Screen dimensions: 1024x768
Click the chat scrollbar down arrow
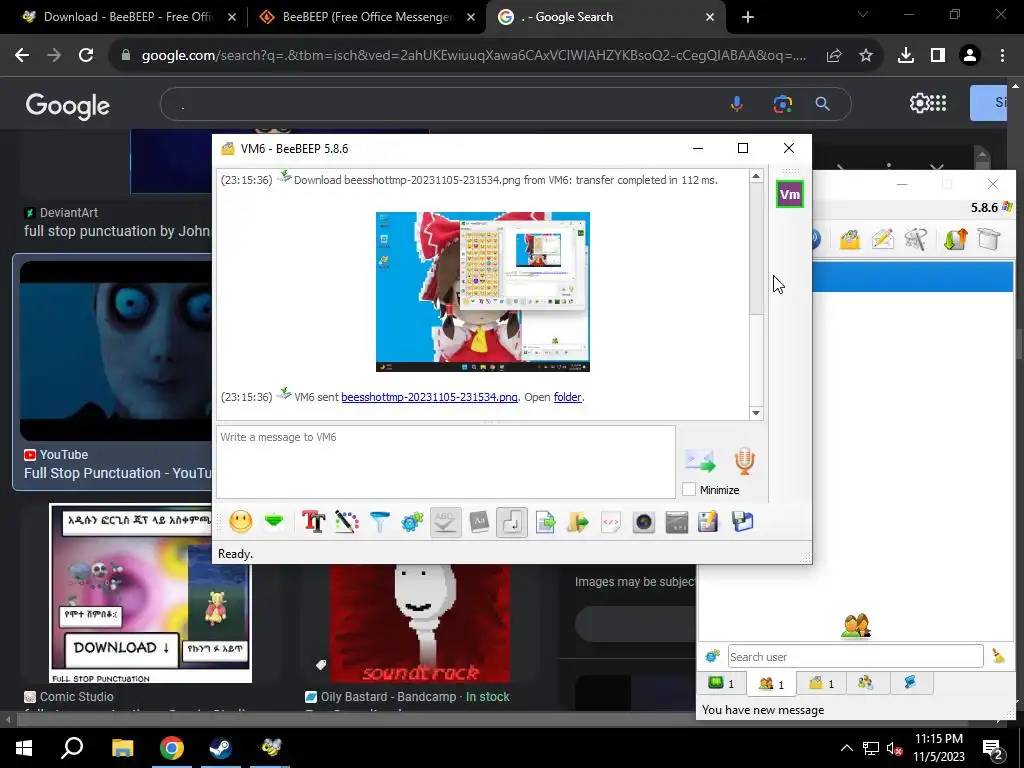coord(756,413)
